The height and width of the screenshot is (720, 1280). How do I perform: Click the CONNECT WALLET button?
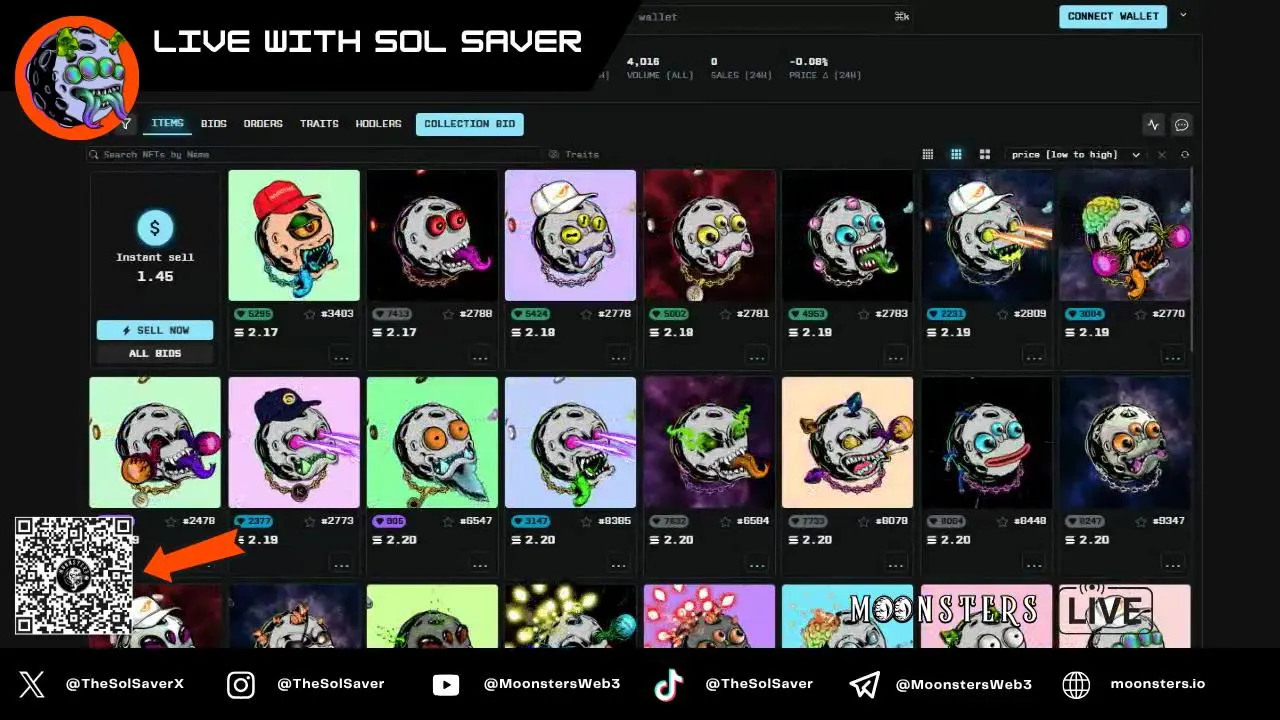[x=1113, y=16]
